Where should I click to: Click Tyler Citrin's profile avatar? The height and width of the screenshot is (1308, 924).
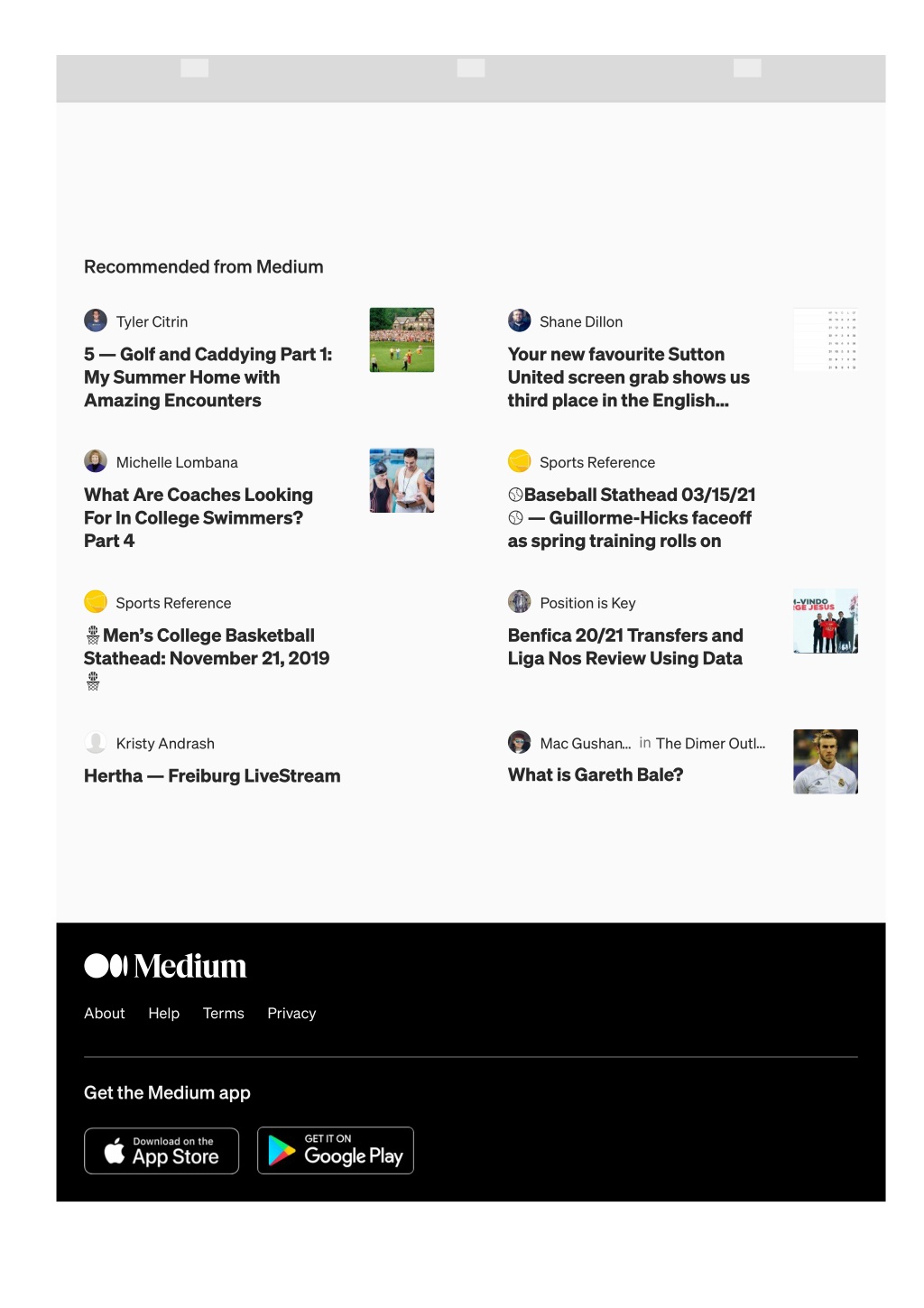point(96,320)
